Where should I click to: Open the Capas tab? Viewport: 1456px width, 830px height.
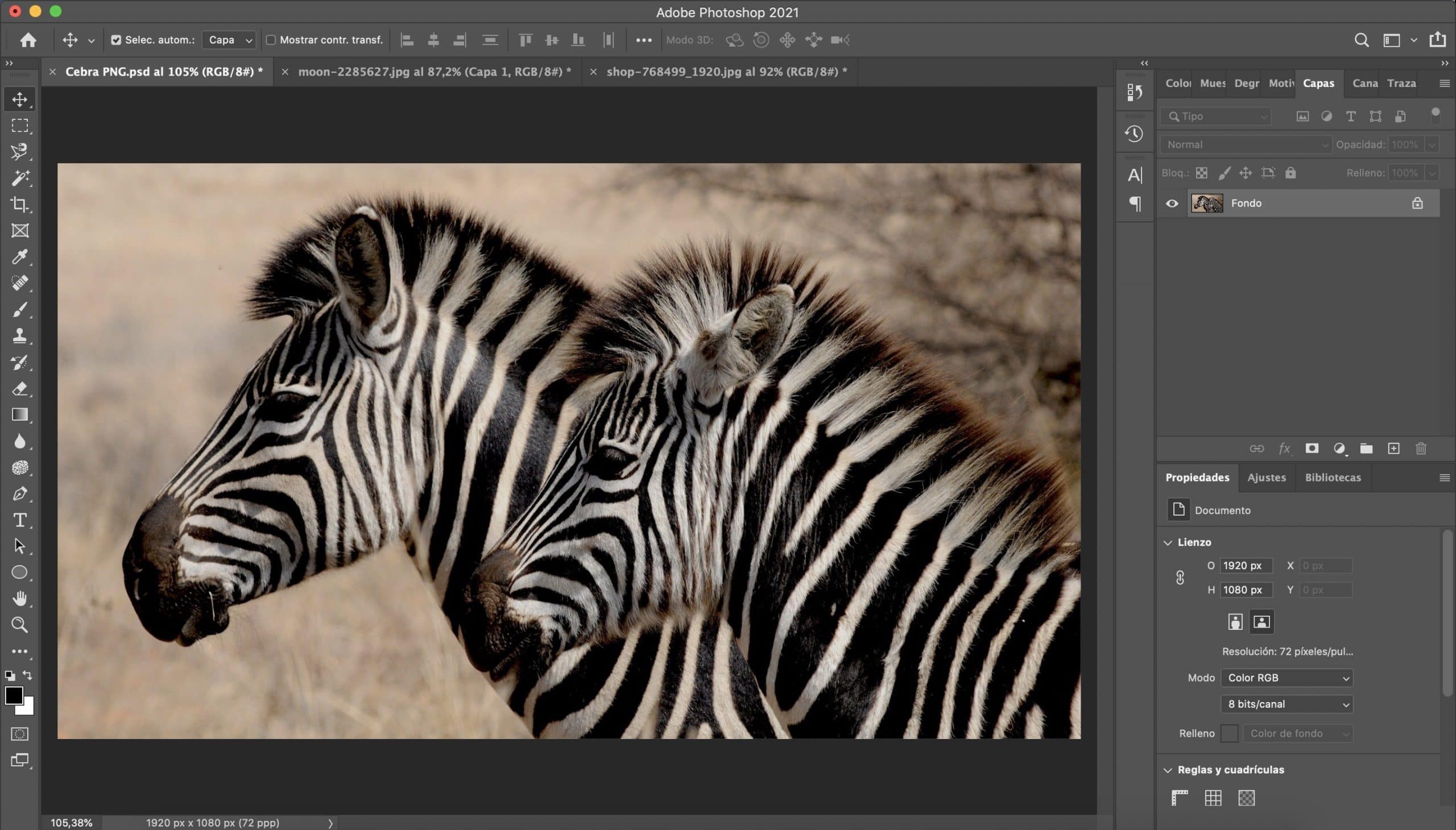(1318, 82)
